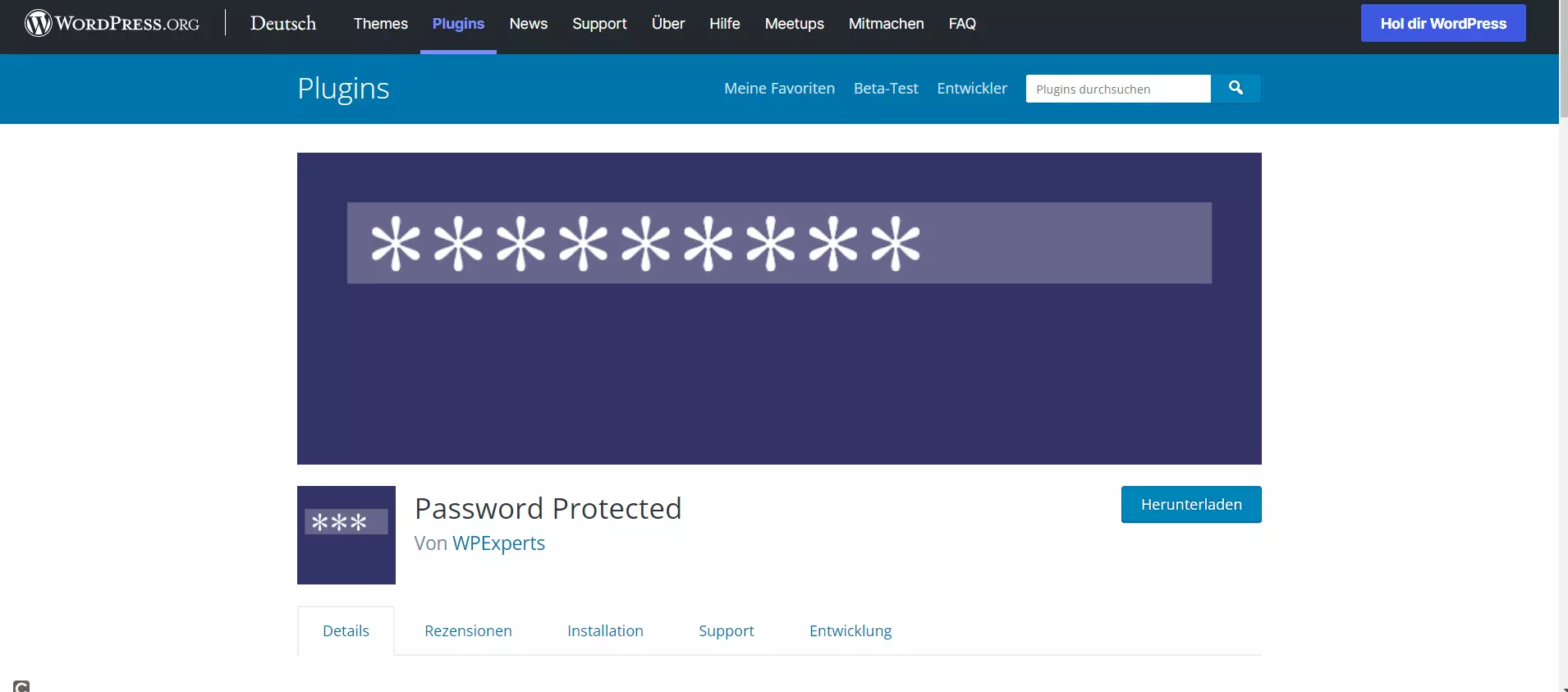This screenshot has width=1568, height=692.
Task: Click the WordPress.org logo
Action: click(112, 23)
